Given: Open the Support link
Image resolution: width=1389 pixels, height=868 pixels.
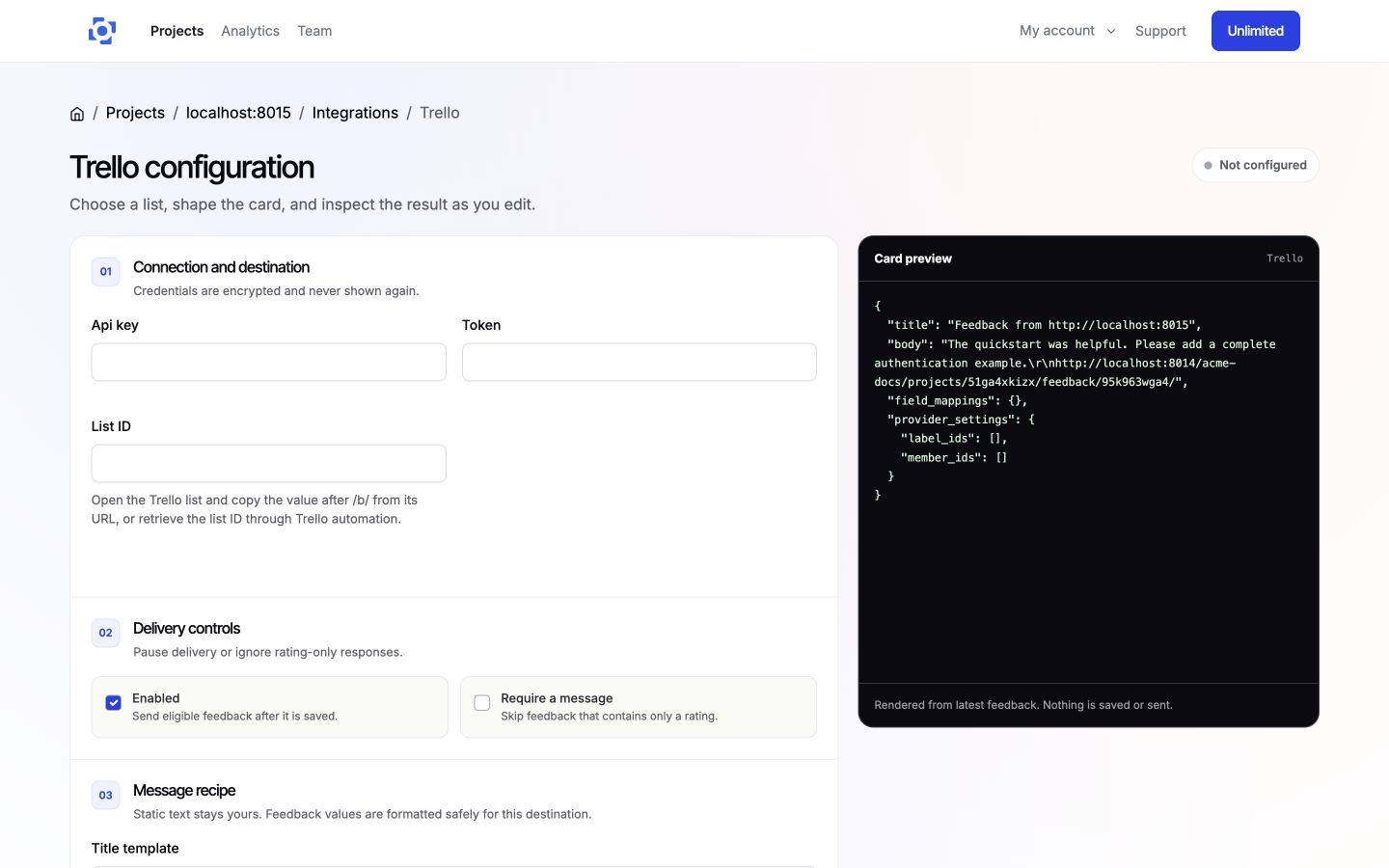Looking at the screenshot, I should point(1160,31).
